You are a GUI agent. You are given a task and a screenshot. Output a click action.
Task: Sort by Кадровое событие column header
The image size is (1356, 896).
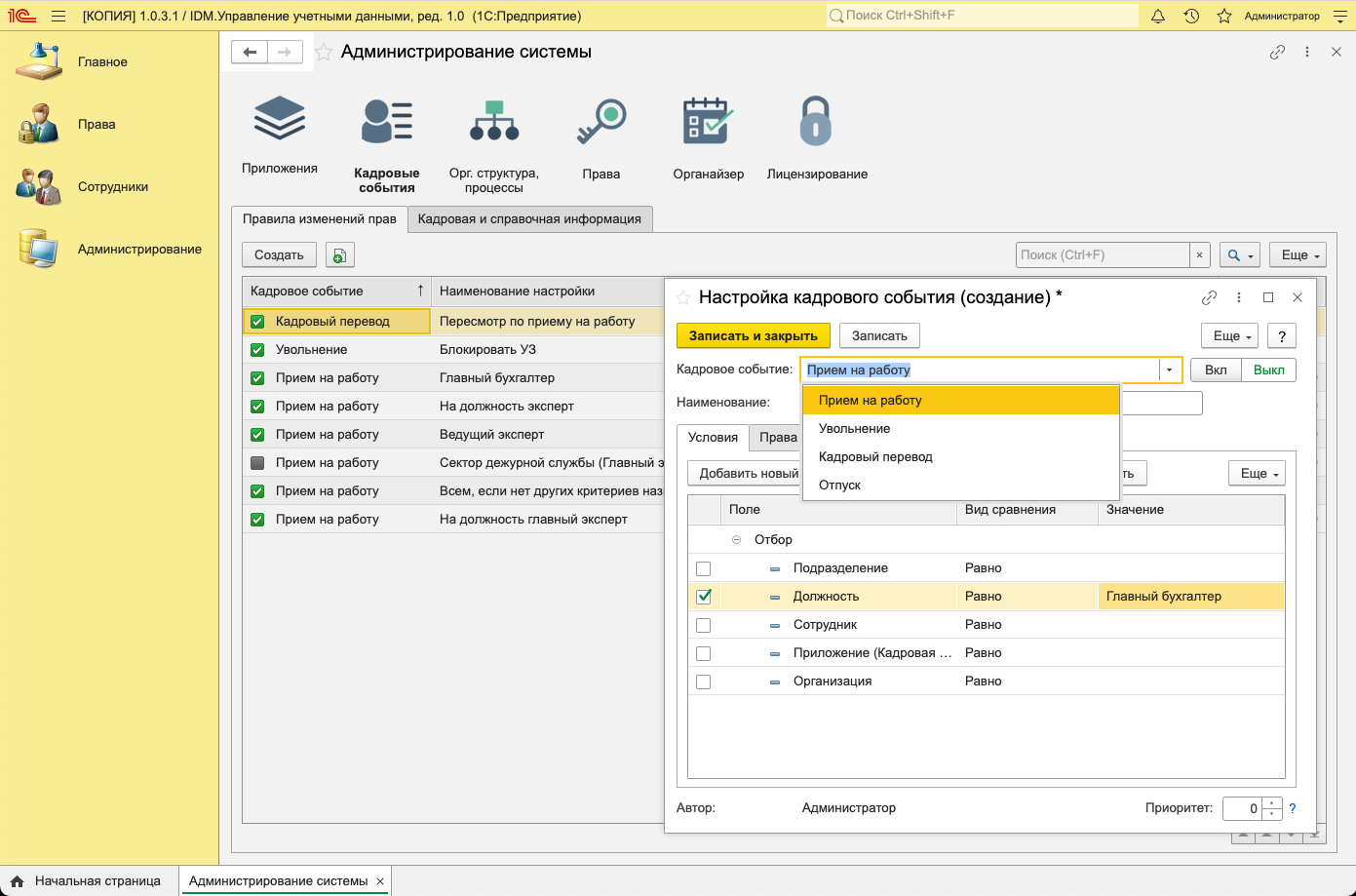336,291
